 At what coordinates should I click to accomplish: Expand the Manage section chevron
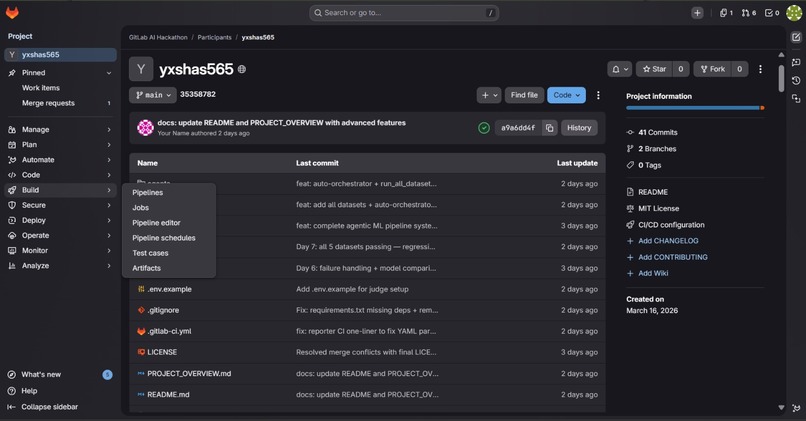(109, 130)
